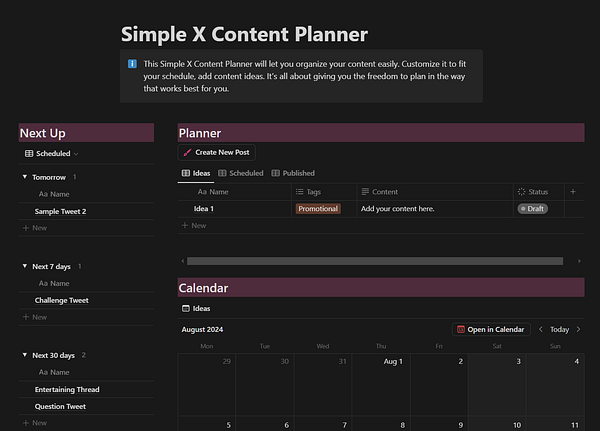600x431 pixels.
Task: Click the Draft status pill
Action: [534, 209]
